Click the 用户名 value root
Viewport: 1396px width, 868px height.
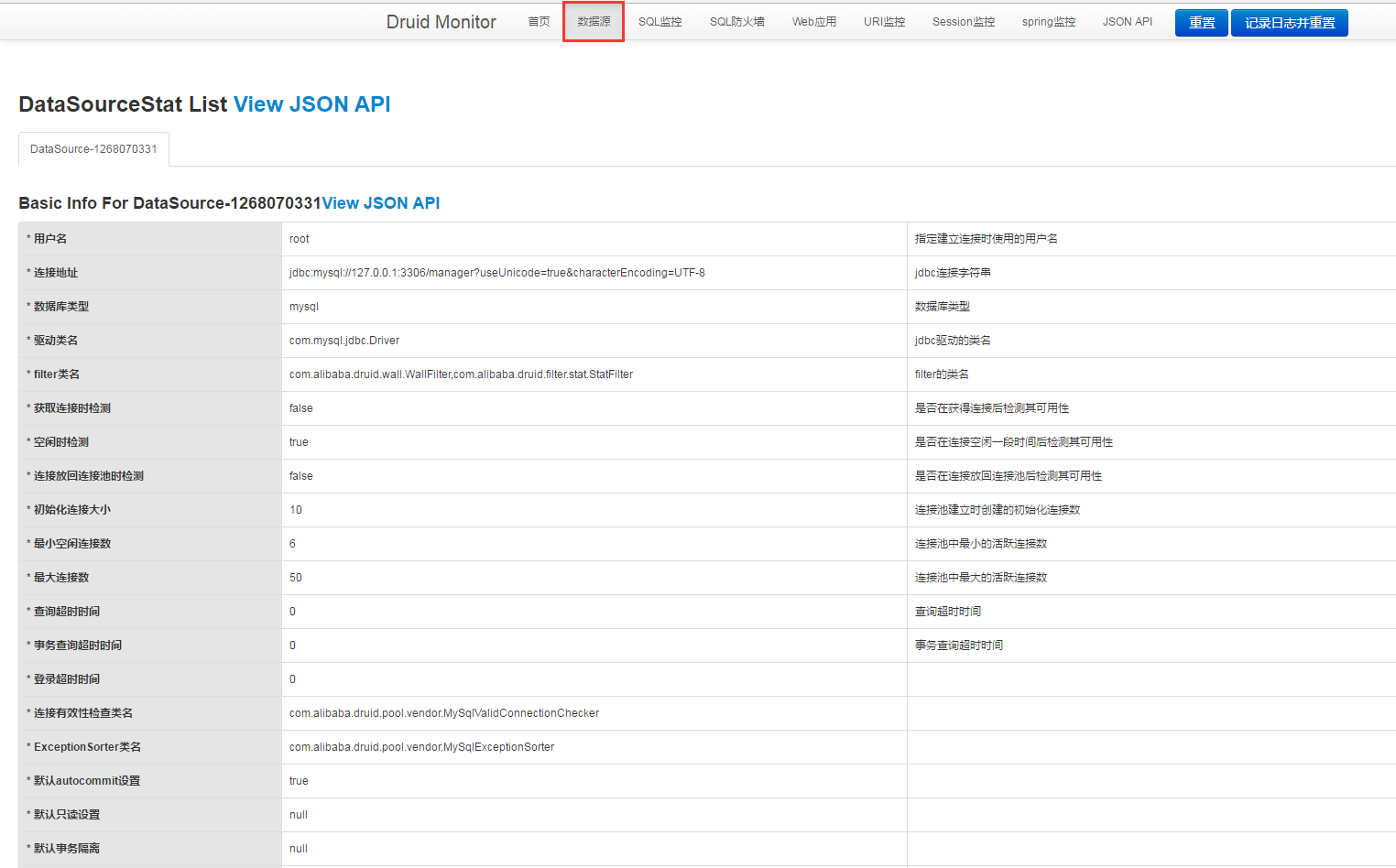pos(299,238)
